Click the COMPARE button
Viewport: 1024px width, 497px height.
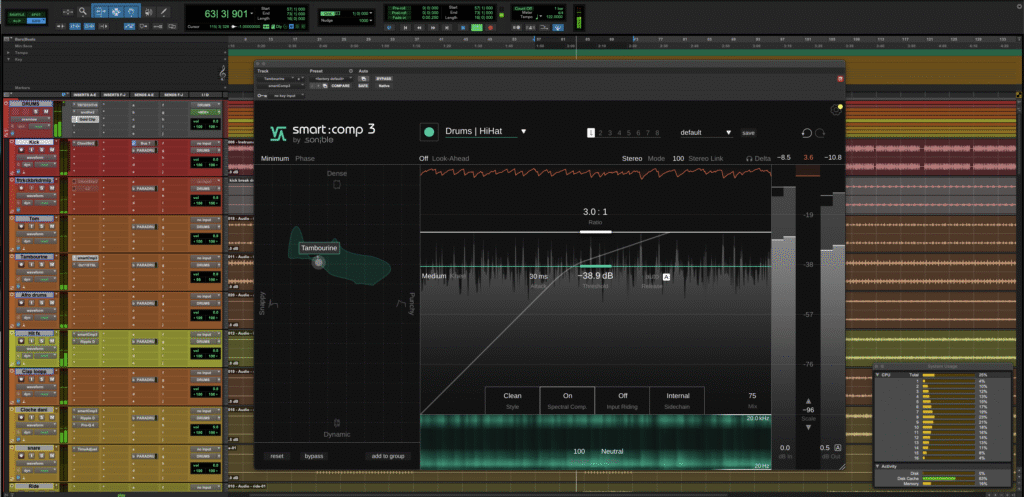340,86
